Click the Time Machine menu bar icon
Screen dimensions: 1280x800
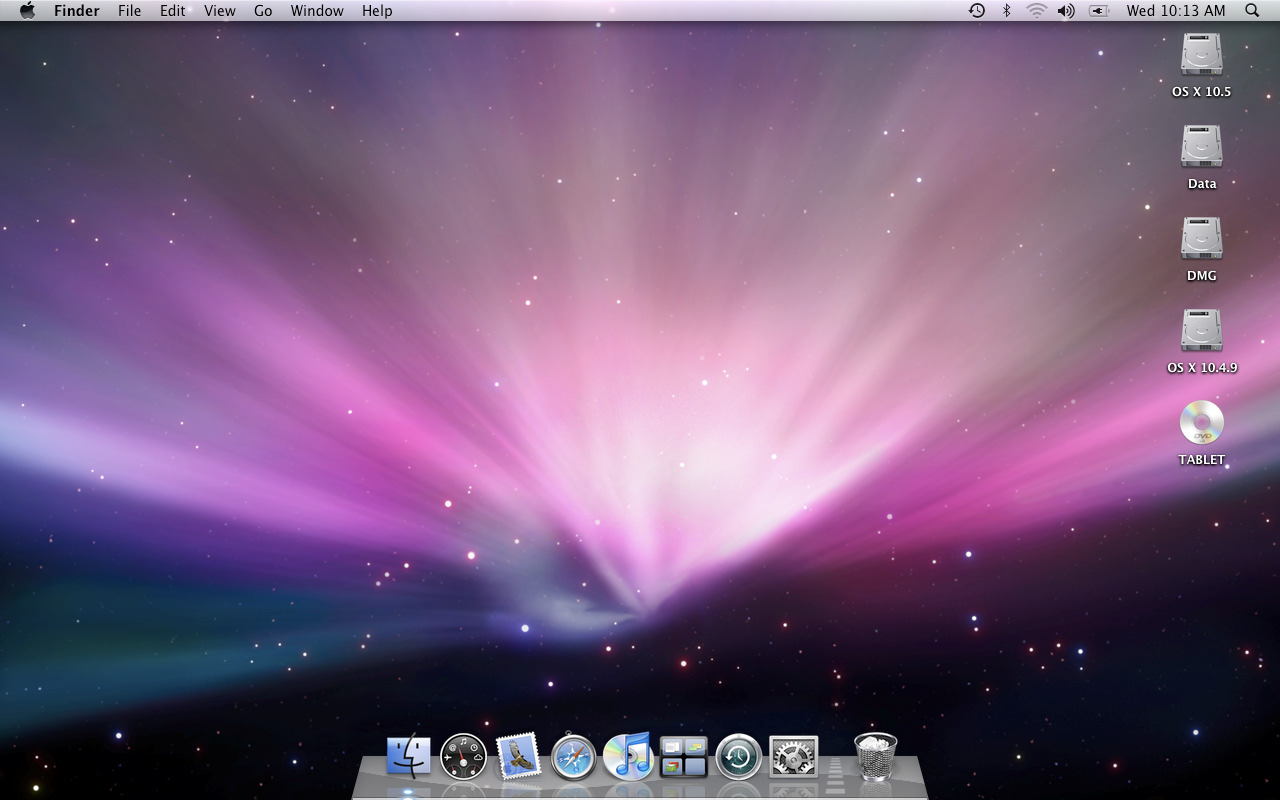click(977, 10)
